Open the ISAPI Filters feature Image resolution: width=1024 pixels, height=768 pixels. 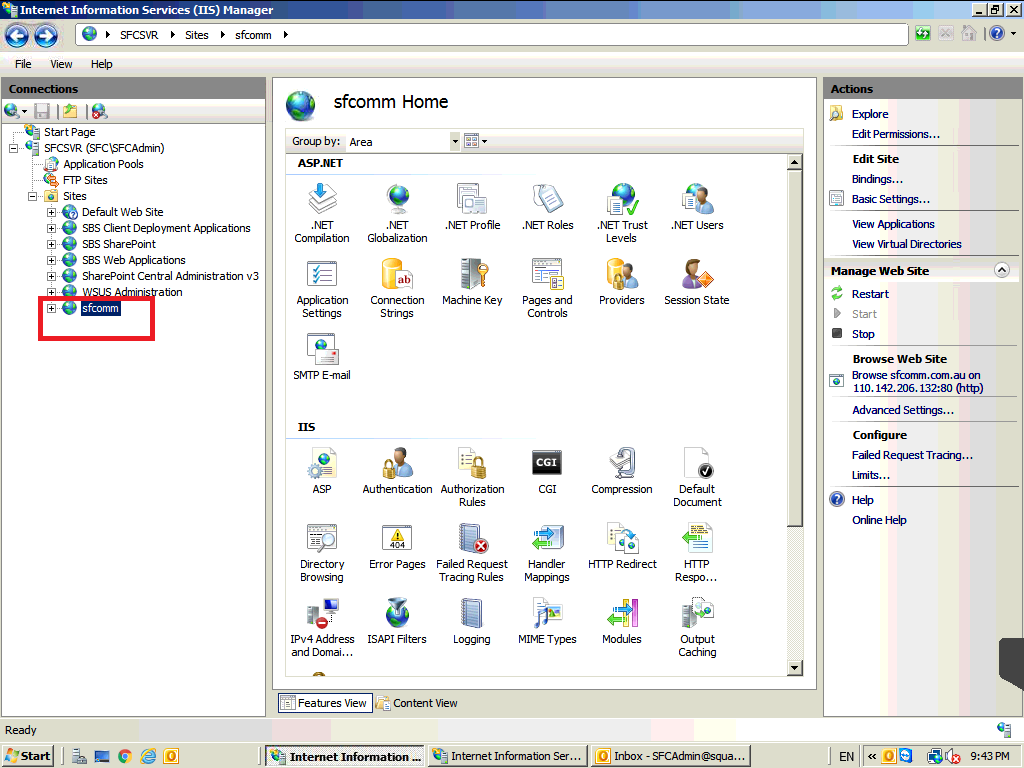coord(397,621)
